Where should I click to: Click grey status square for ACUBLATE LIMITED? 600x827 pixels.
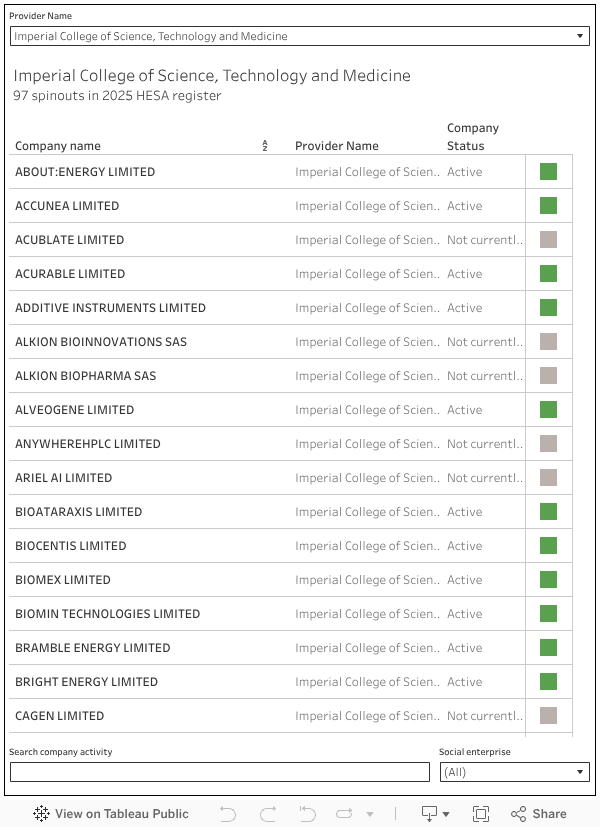point(548,240)
